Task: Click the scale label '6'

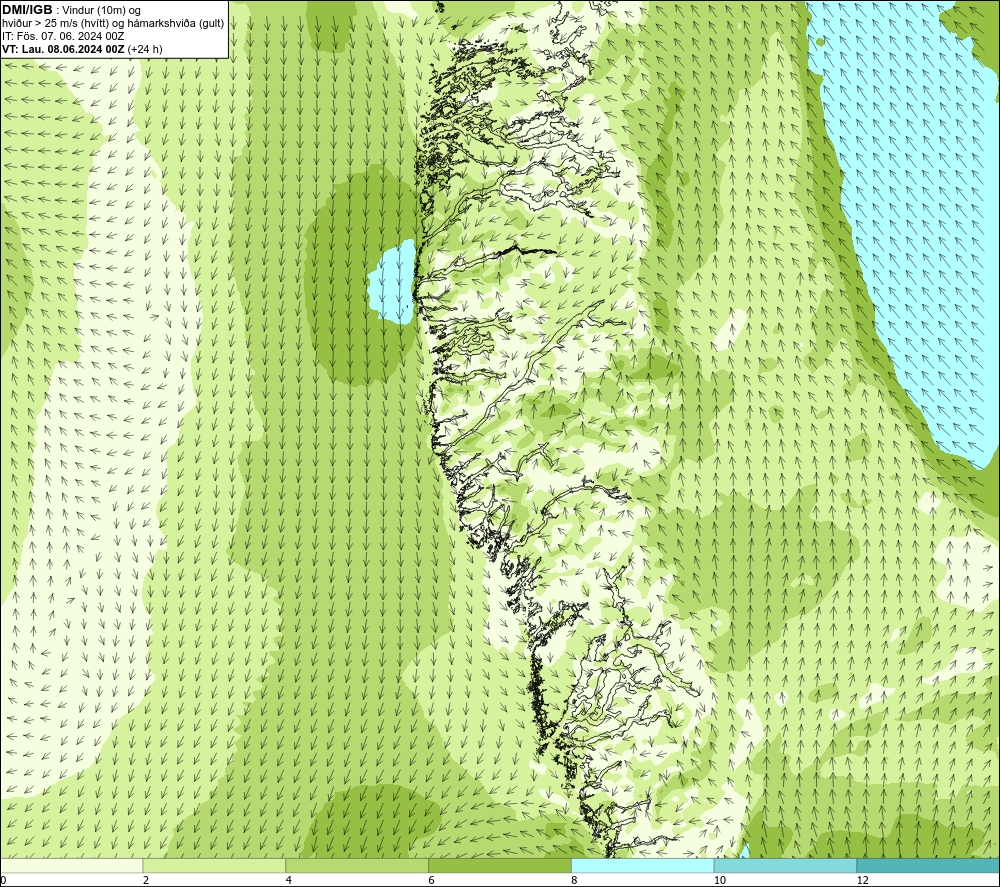Action: [x=432, y=881]
